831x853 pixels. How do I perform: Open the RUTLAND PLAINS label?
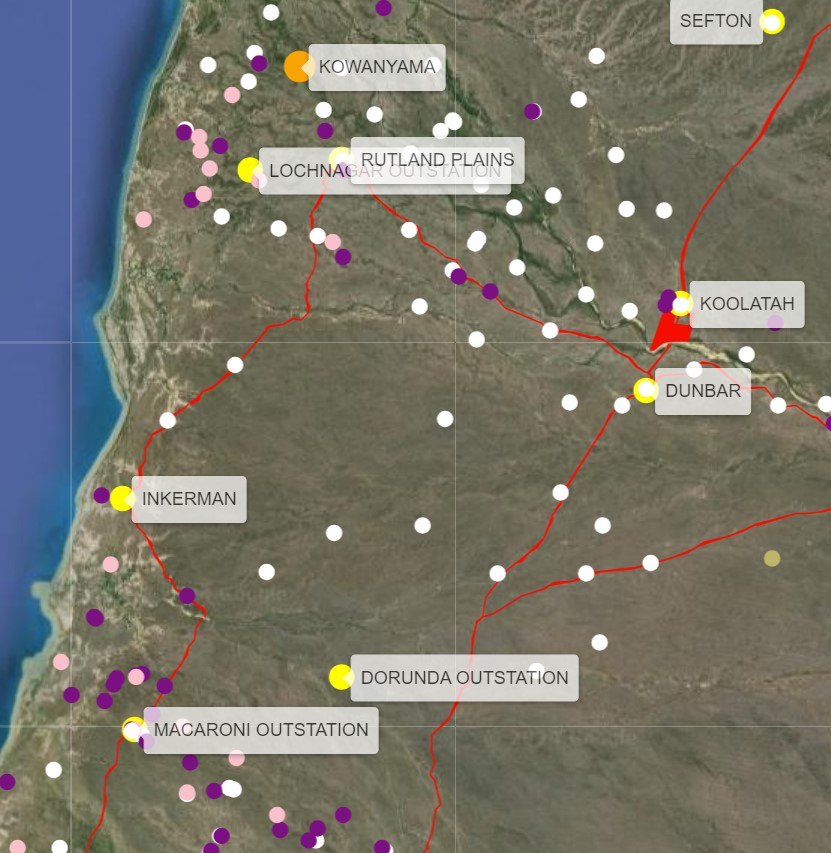437,160
